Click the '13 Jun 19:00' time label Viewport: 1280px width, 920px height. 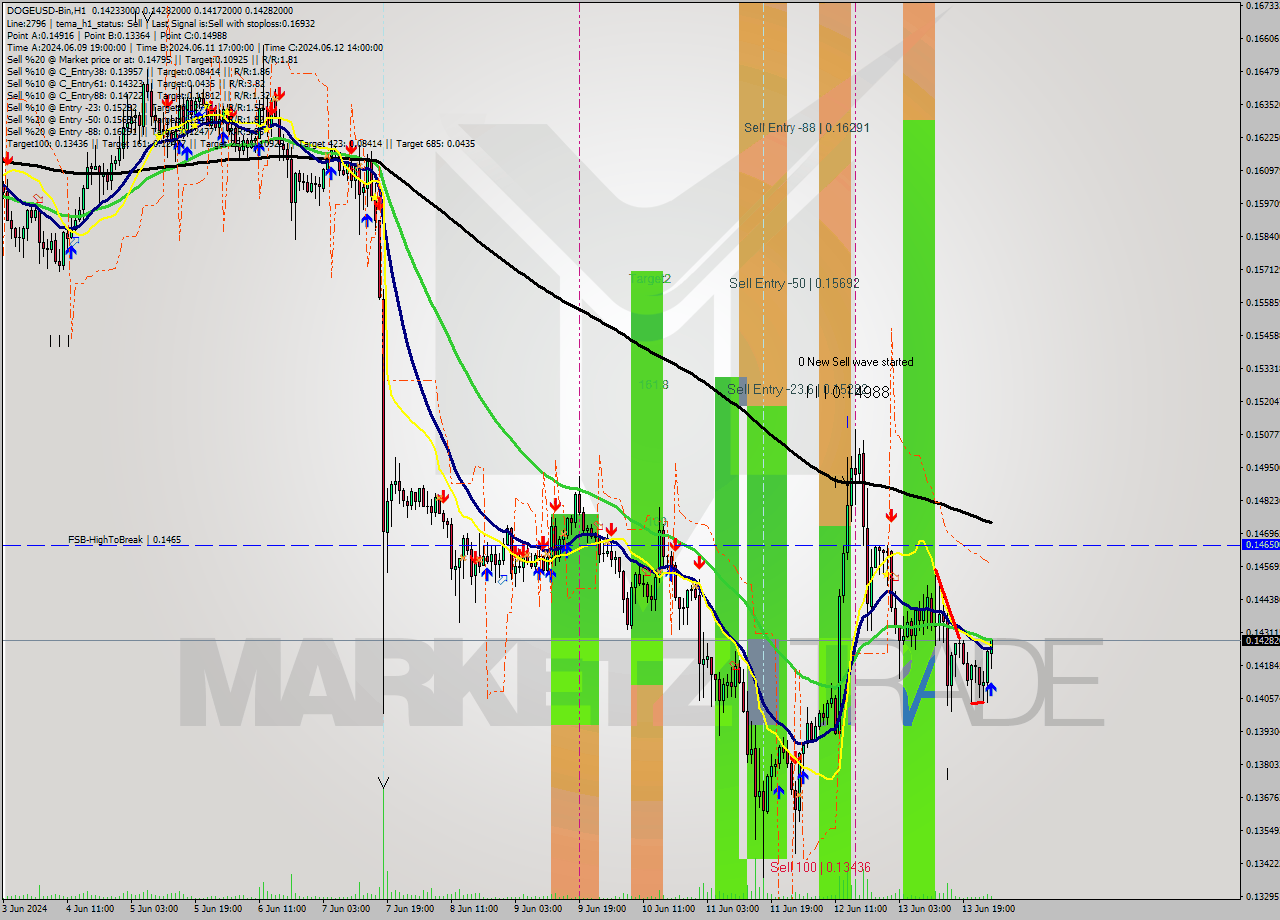[987, 909]
